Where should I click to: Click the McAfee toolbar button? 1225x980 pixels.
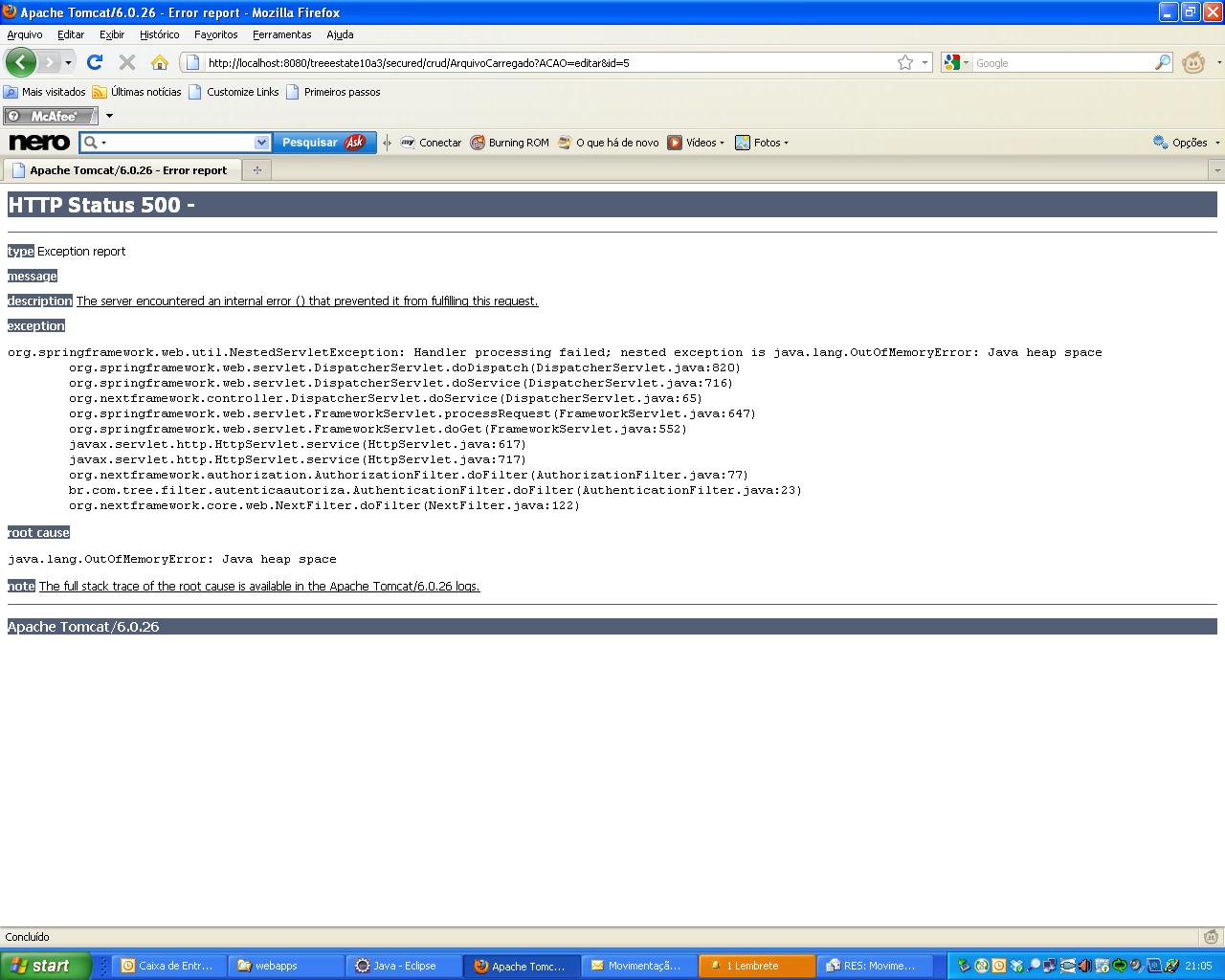[x=51, y=116]
